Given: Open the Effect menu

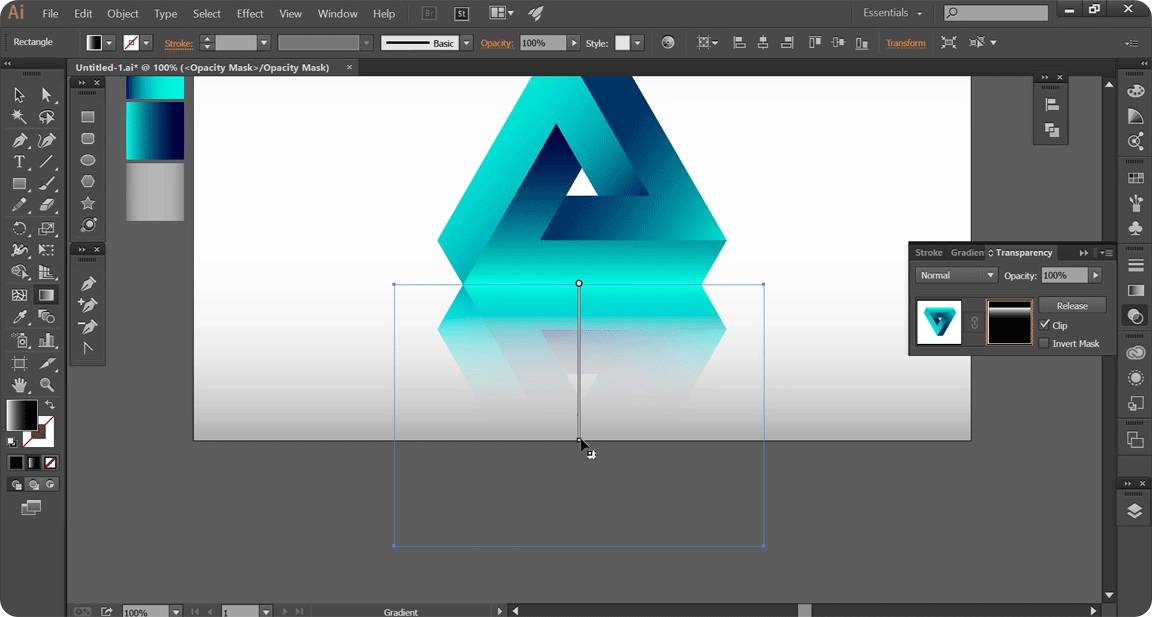Looking at the screenshot, I should 250,13.
